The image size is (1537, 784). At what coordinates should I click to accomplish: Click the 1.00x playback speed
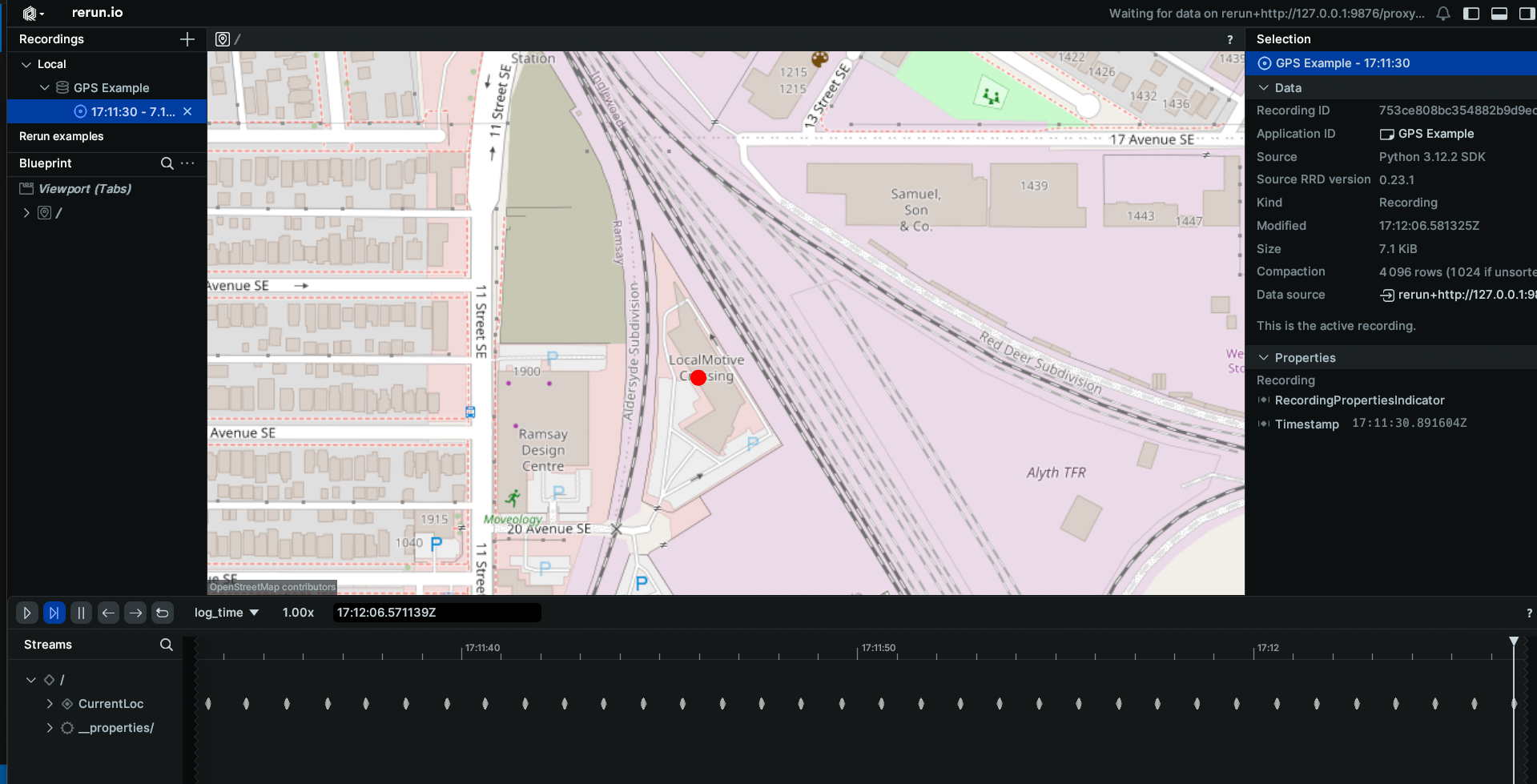coord(298,613)
